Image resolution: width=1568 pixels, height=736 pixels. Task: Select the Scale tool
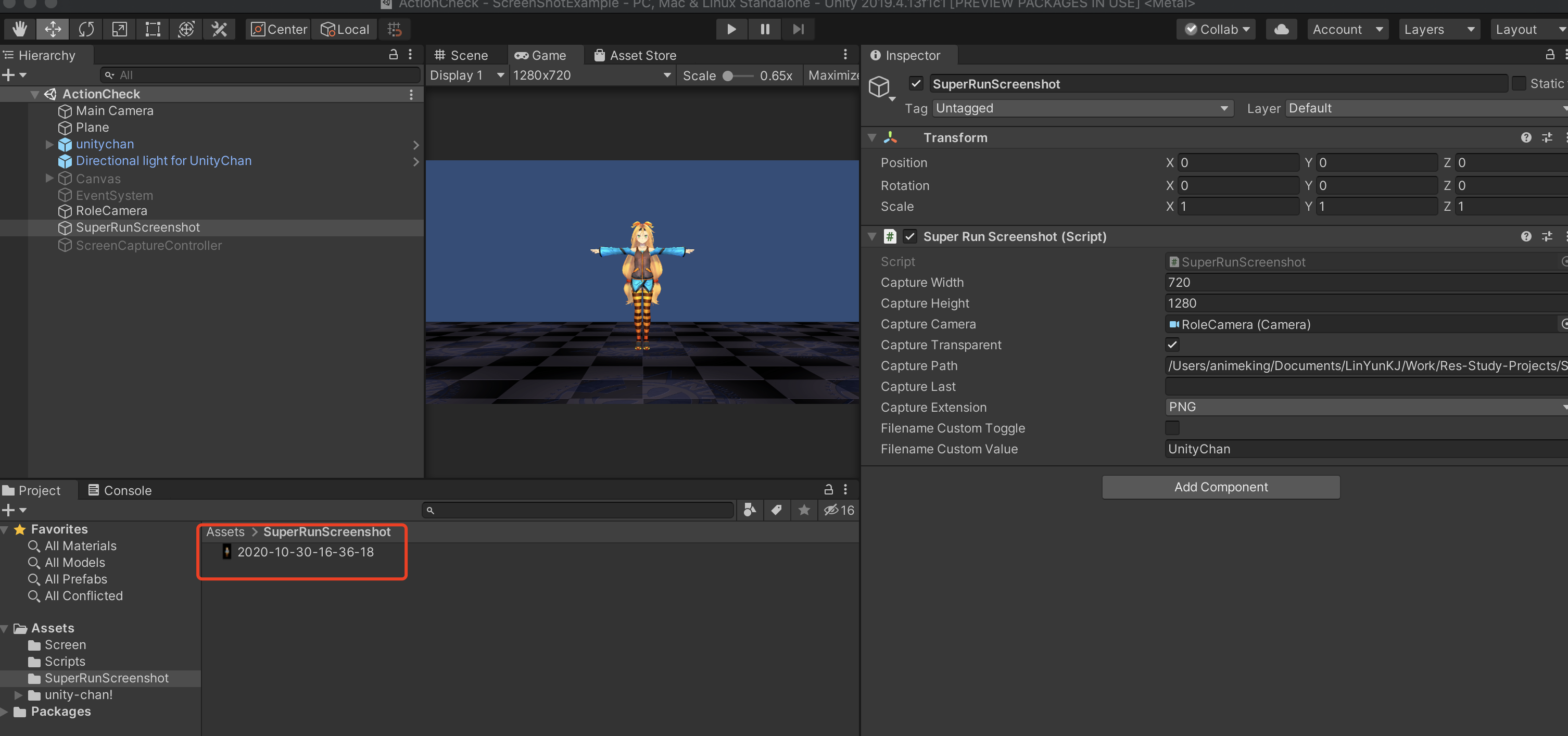[119, 29]
